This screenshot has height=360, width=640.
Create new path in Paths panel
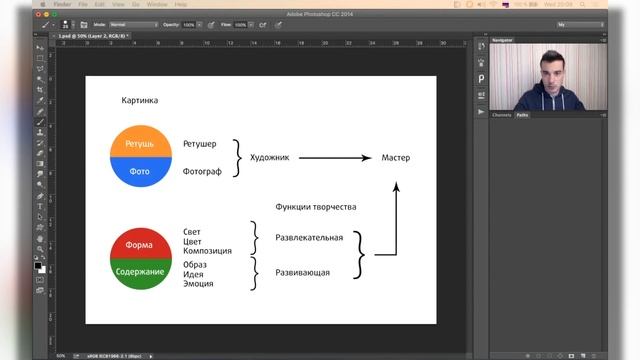point(583,356)
